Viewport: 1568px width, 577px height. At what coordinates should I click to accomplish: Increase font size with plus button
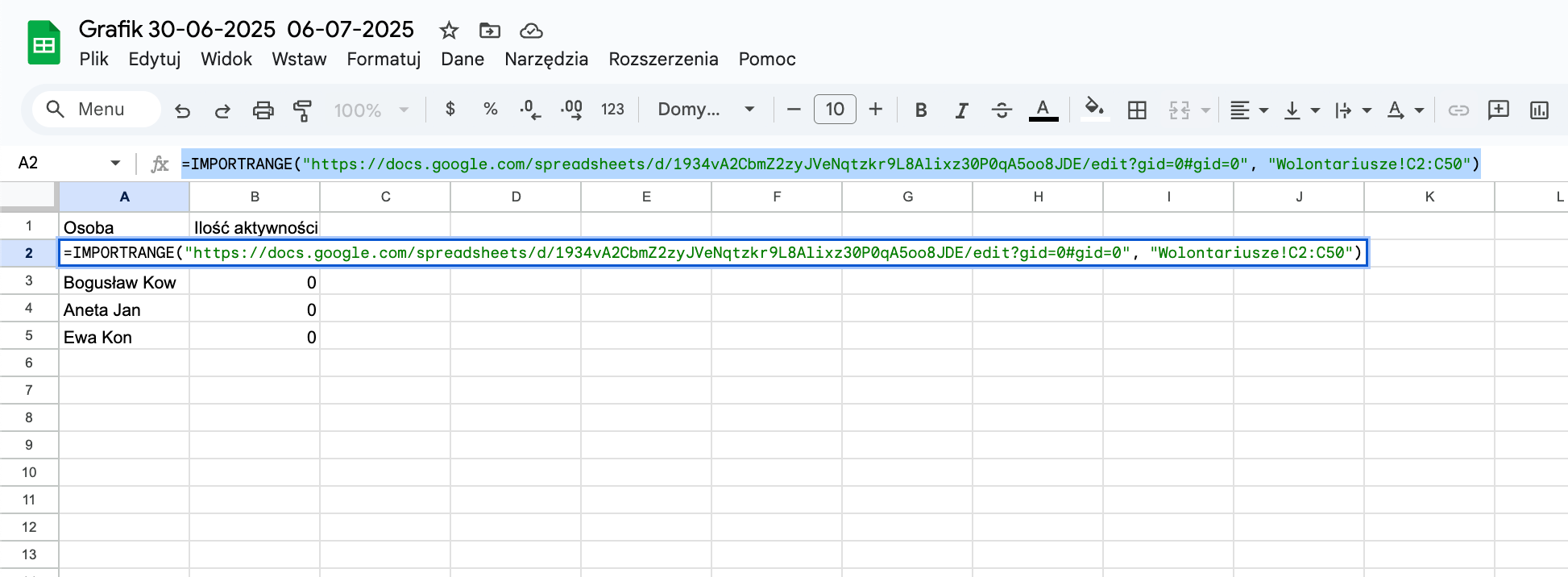pos(876,109)
